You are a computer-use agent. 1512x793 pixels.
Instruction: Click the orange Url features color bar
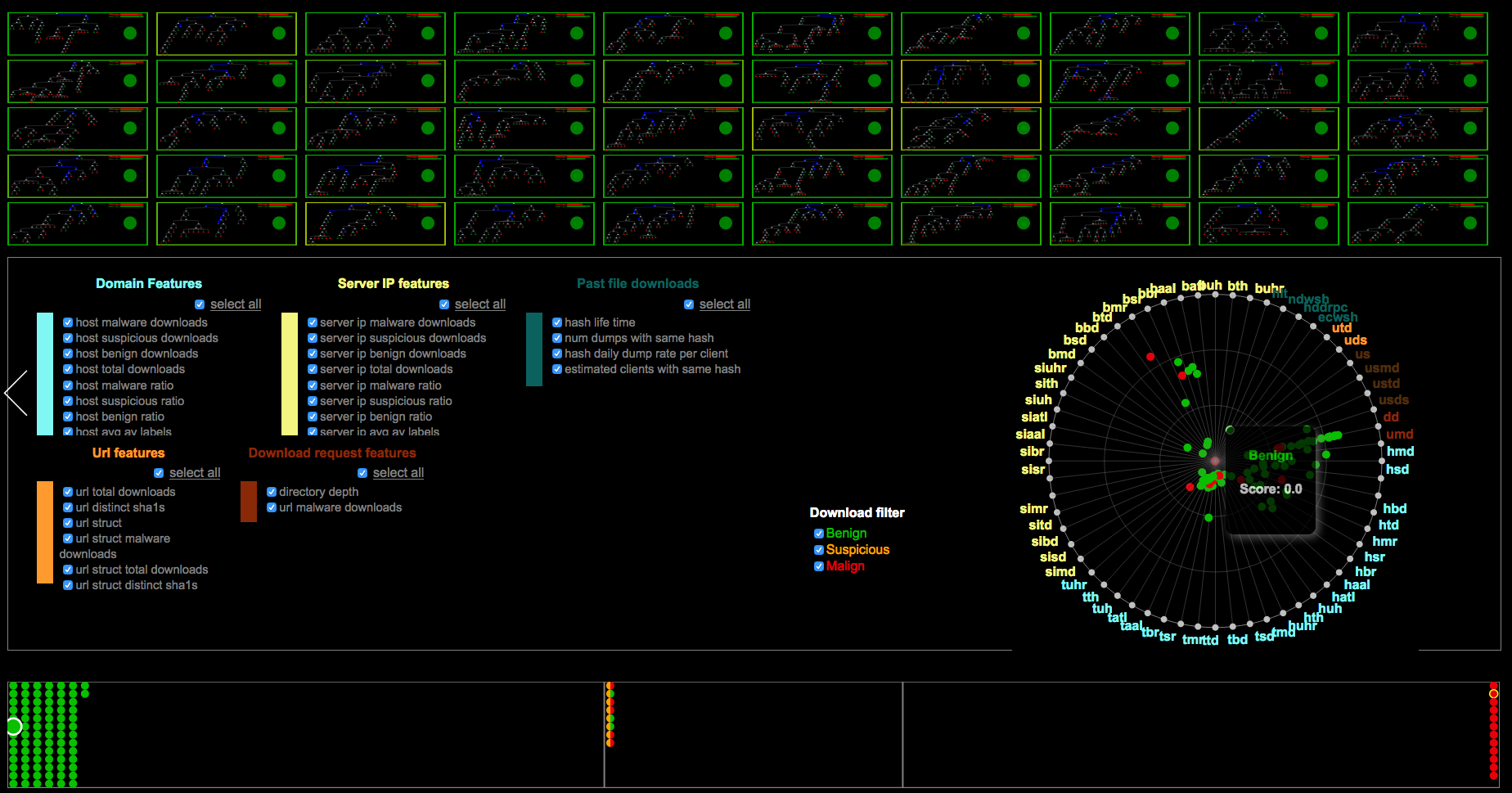[x=45, y=532]
